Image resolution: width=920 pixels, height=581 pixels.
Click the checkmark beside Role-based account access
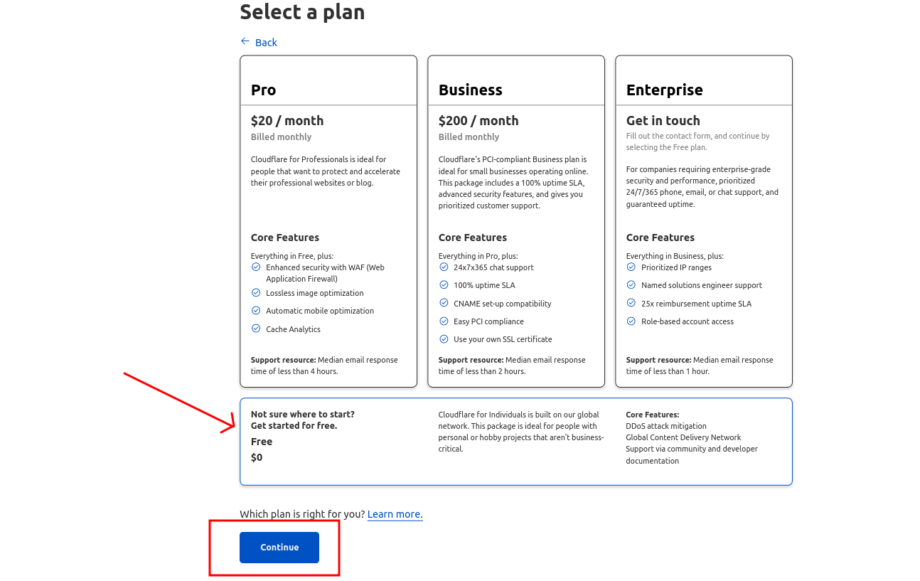click(x=631, y=321)
